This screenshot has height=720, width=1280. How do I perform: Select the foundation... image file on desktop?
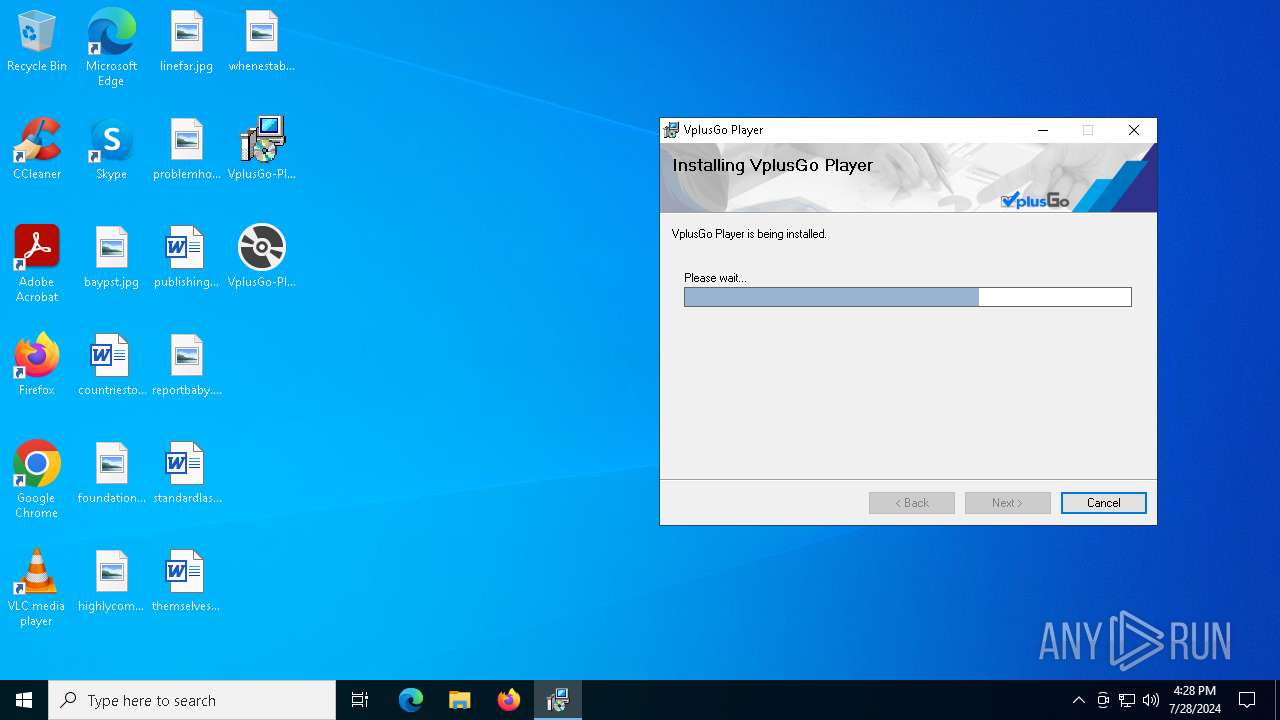coord(111,473)
